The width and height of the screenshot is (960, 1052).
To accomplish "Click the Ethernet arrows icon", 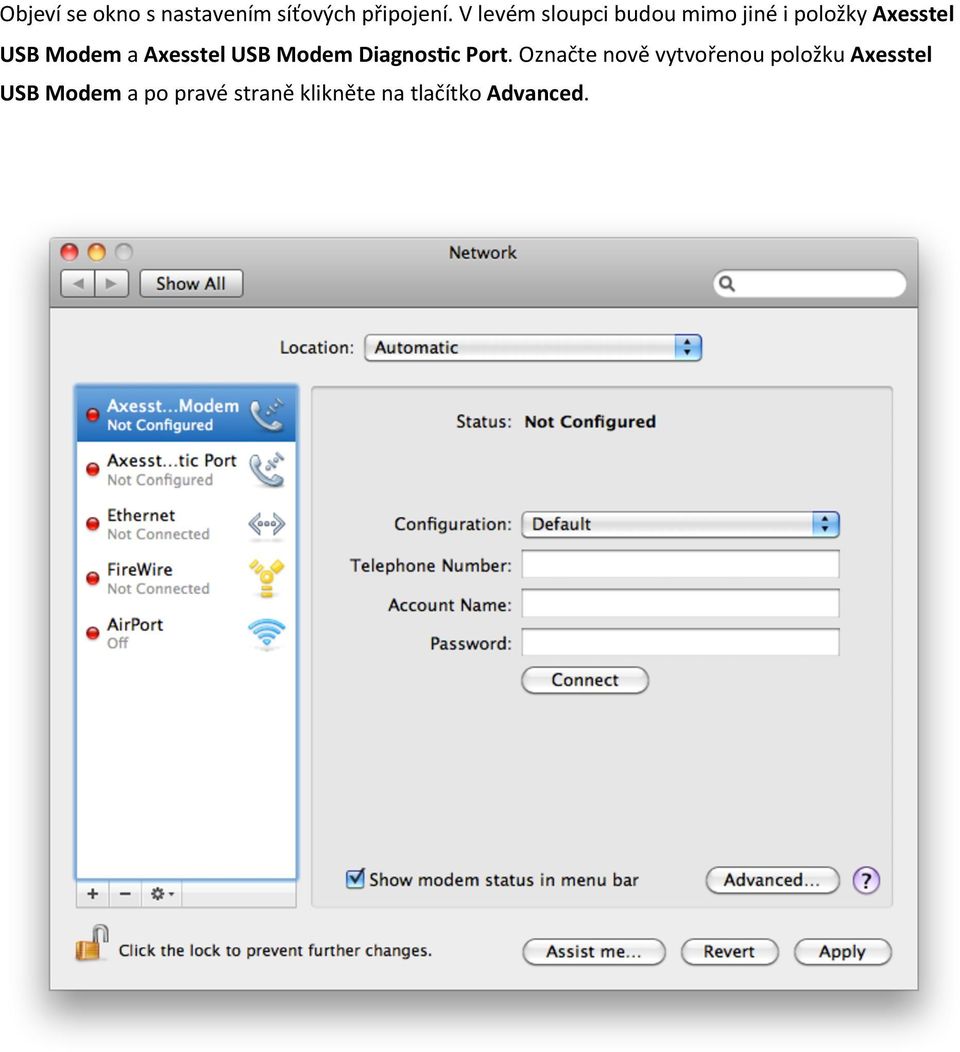I will (x=266, y=524).
